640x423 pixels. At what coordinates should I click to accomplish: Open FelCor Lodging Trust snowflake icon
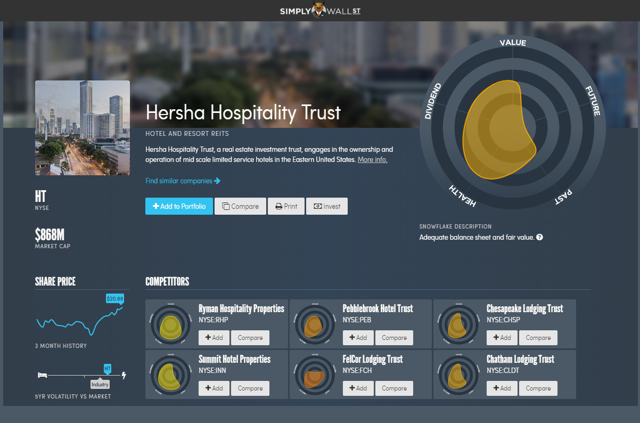315,375
